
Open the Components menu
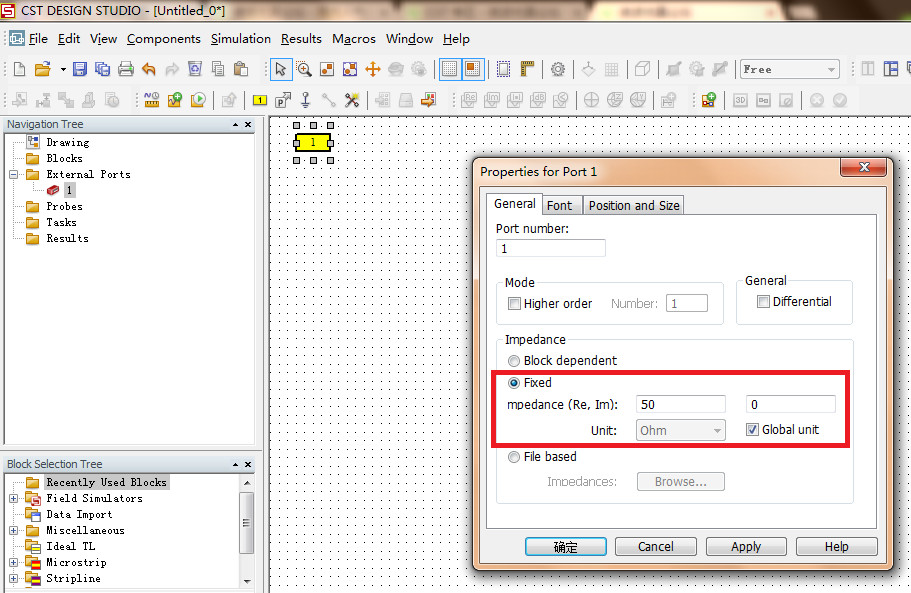click(x=164, y=39)
